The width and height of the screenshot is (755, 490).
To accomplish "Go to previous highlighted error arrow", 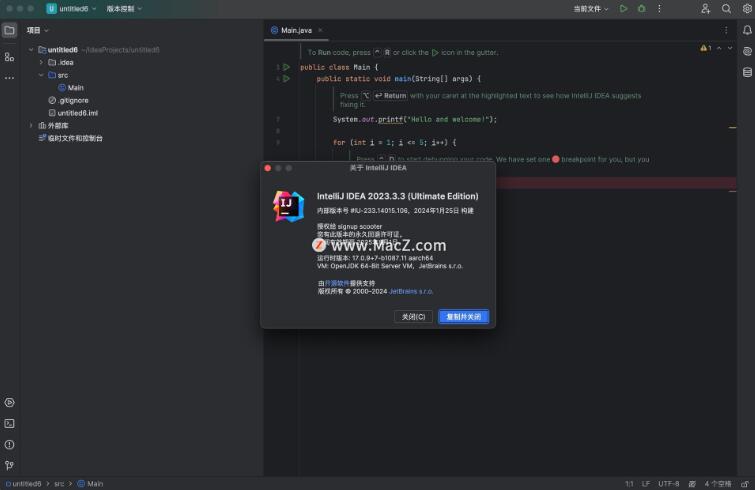I will [x=719, y=48].
